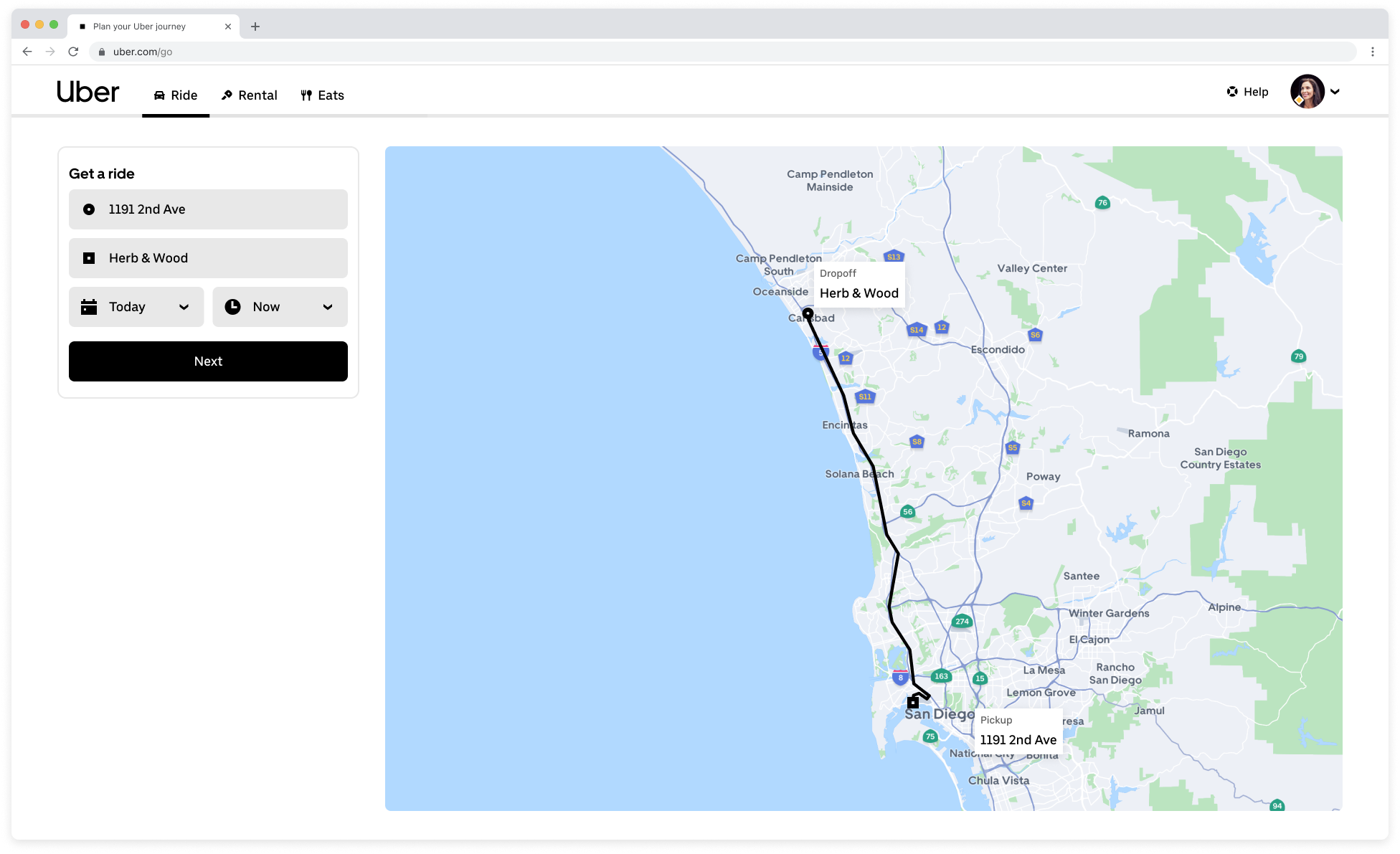Expand the account menu chevron
Viewport: 1400px width, 854px height.
click(1335, 92)
